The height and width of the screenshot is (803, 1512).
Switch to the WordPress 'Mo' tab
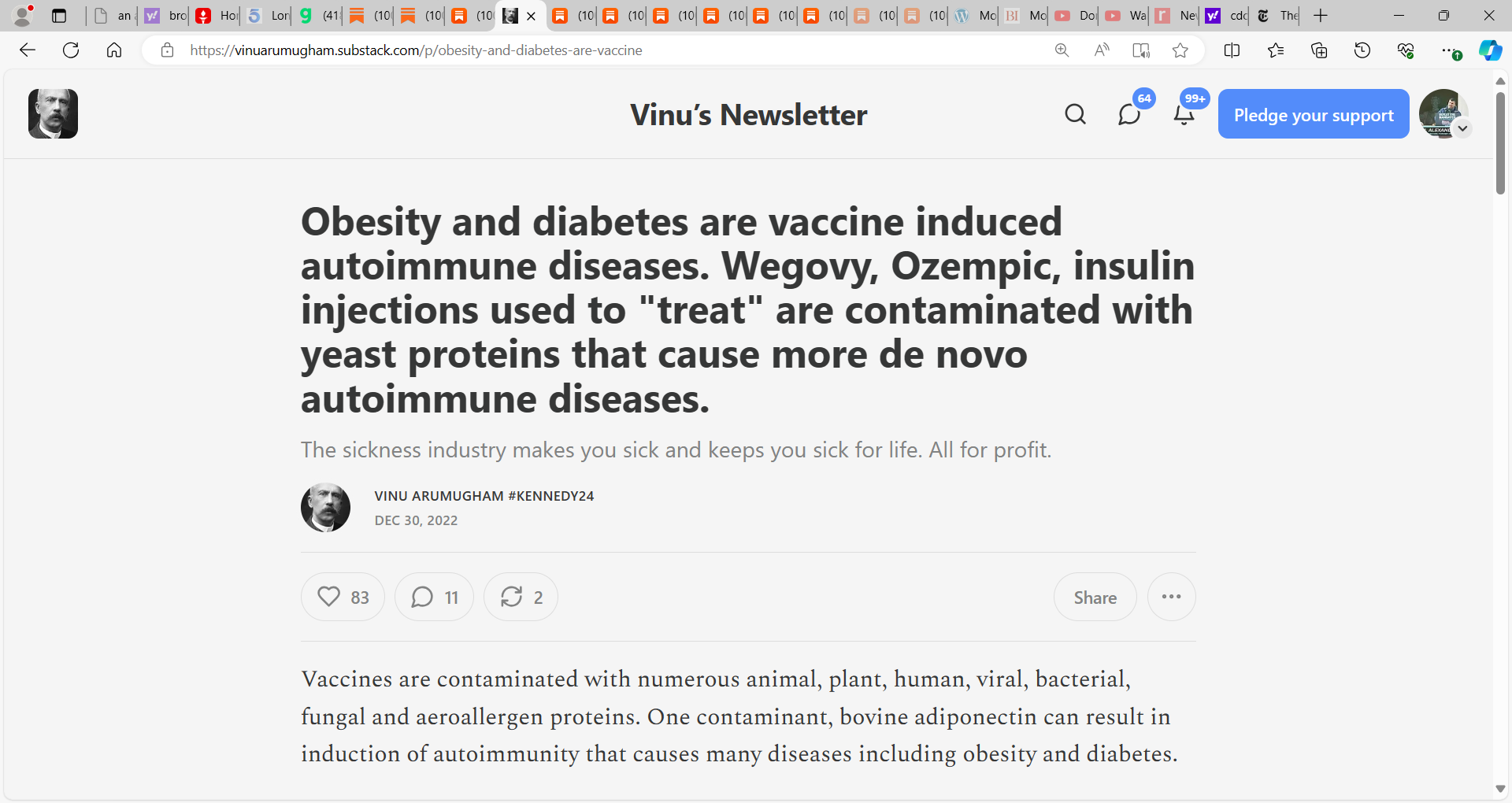(x=974, y=15)
